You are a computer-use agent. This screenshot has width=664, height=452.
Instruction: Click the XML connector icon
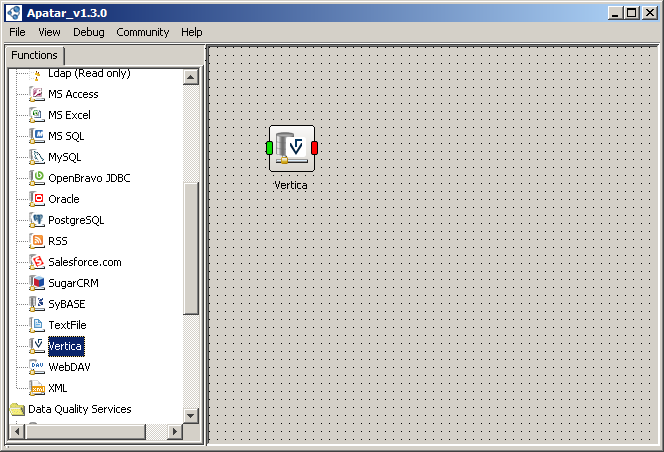coord(37,388)
